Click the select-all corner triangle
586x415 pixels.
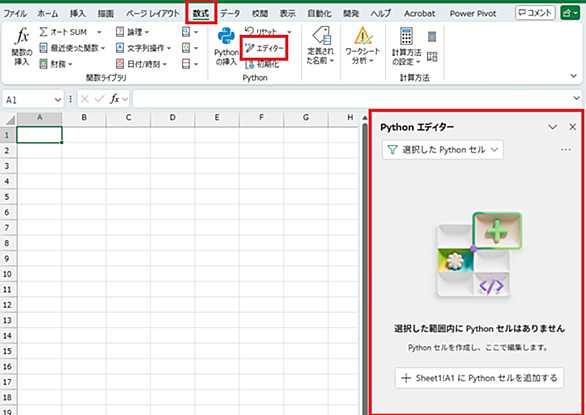9,120
